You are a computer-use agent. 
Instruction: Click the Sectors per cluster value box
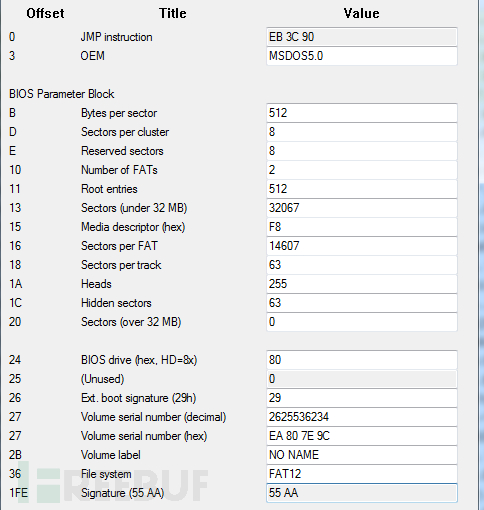(362, 132)
